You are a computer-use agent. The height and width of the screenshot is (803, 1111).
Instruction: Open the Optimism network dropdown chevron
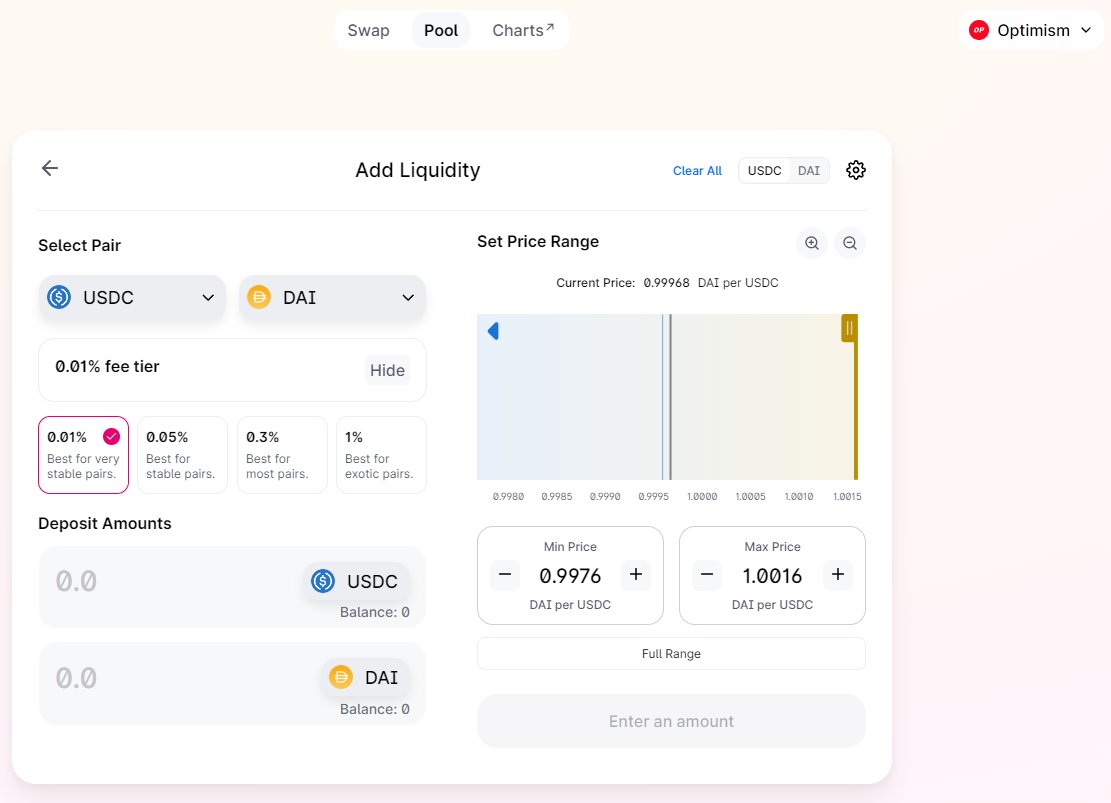[x=1085, y=30]
